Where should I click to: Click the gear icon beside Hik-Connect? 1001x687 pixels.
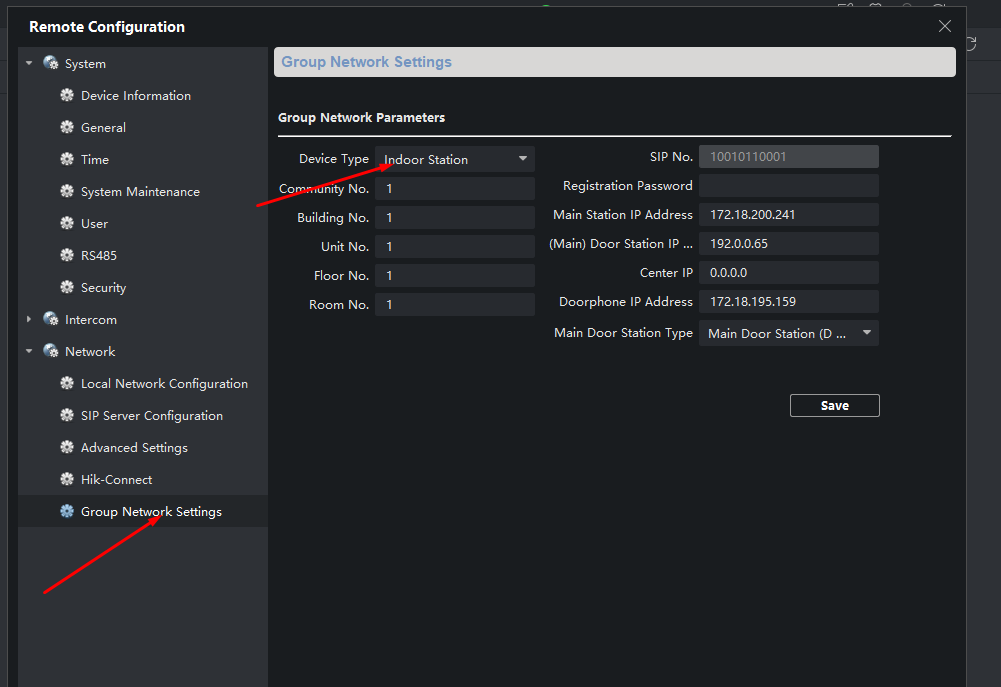[x=67, y=479]
